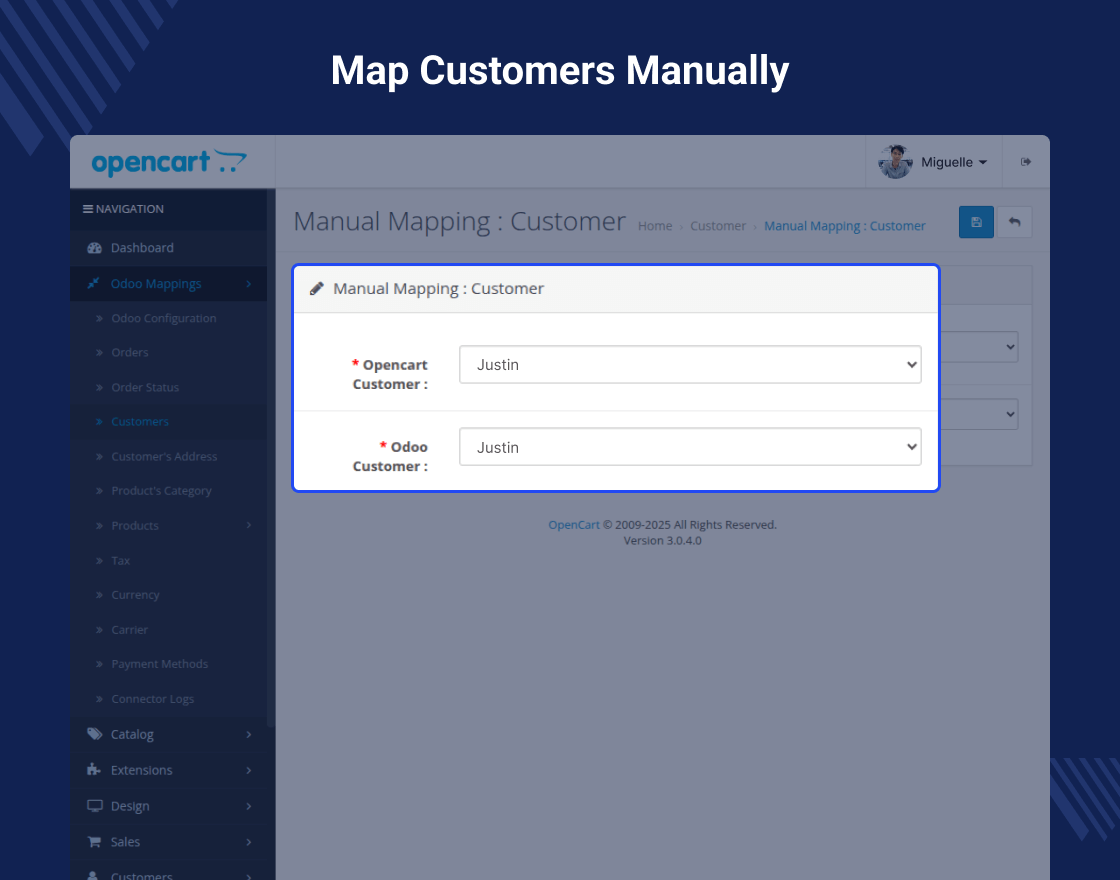This screenshot has height=880, width=1120.
Task: Expand the Catalog menu
Action: click(169, 734)
